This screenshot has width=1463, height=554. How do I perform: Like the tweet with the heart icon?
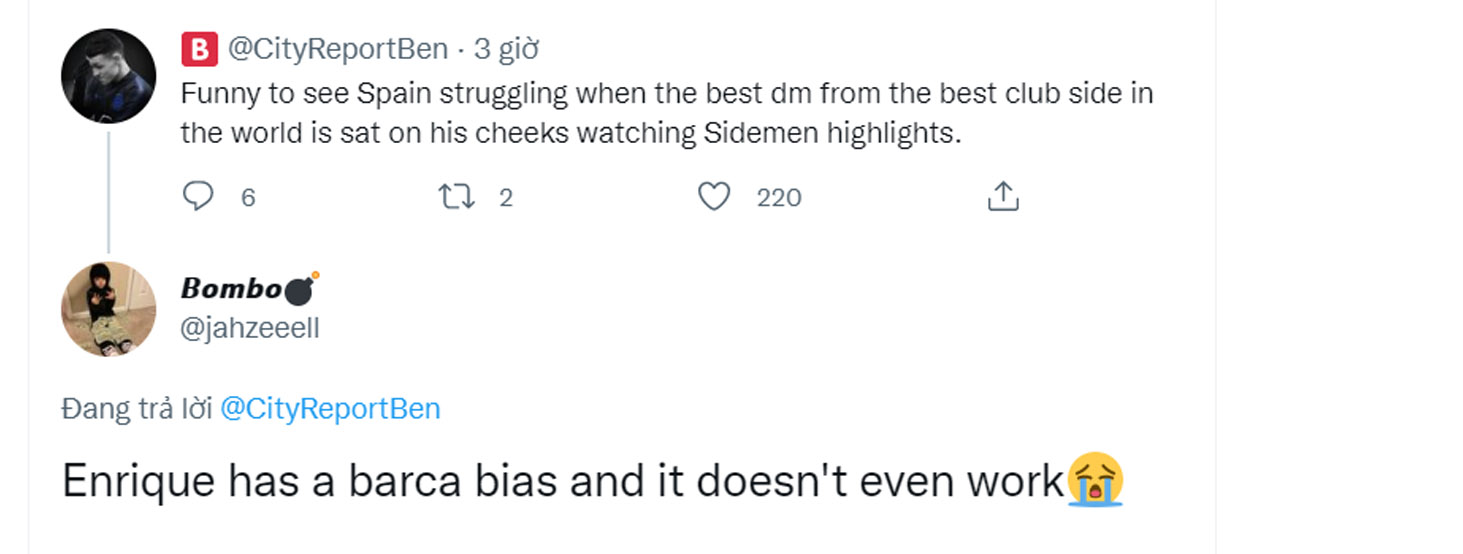pyautogui.click(x=713, y=196)
